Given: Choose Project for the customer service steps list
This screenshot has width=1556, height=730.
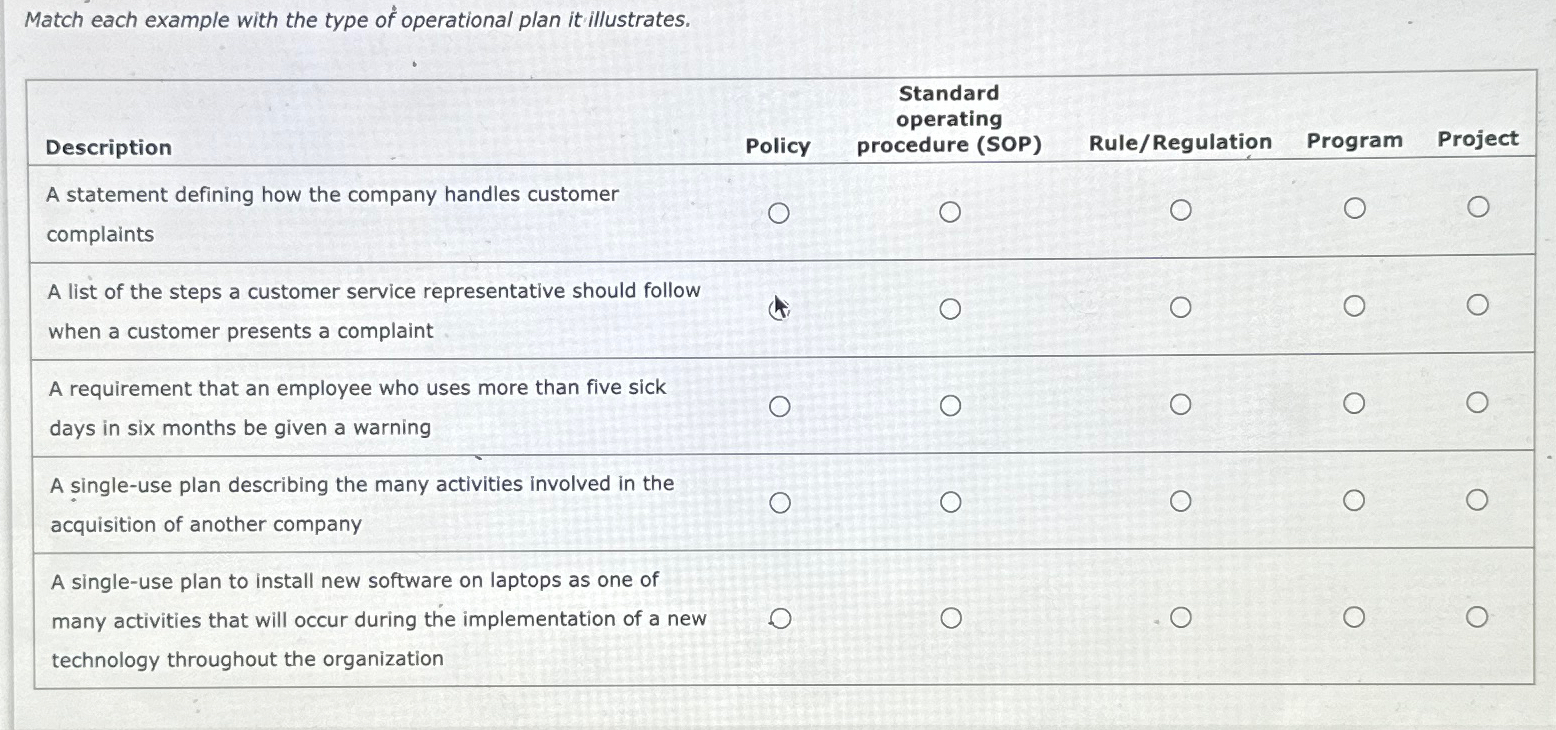Looking at the screenshot, I should pyautogui.click(x=1479, y=303).
